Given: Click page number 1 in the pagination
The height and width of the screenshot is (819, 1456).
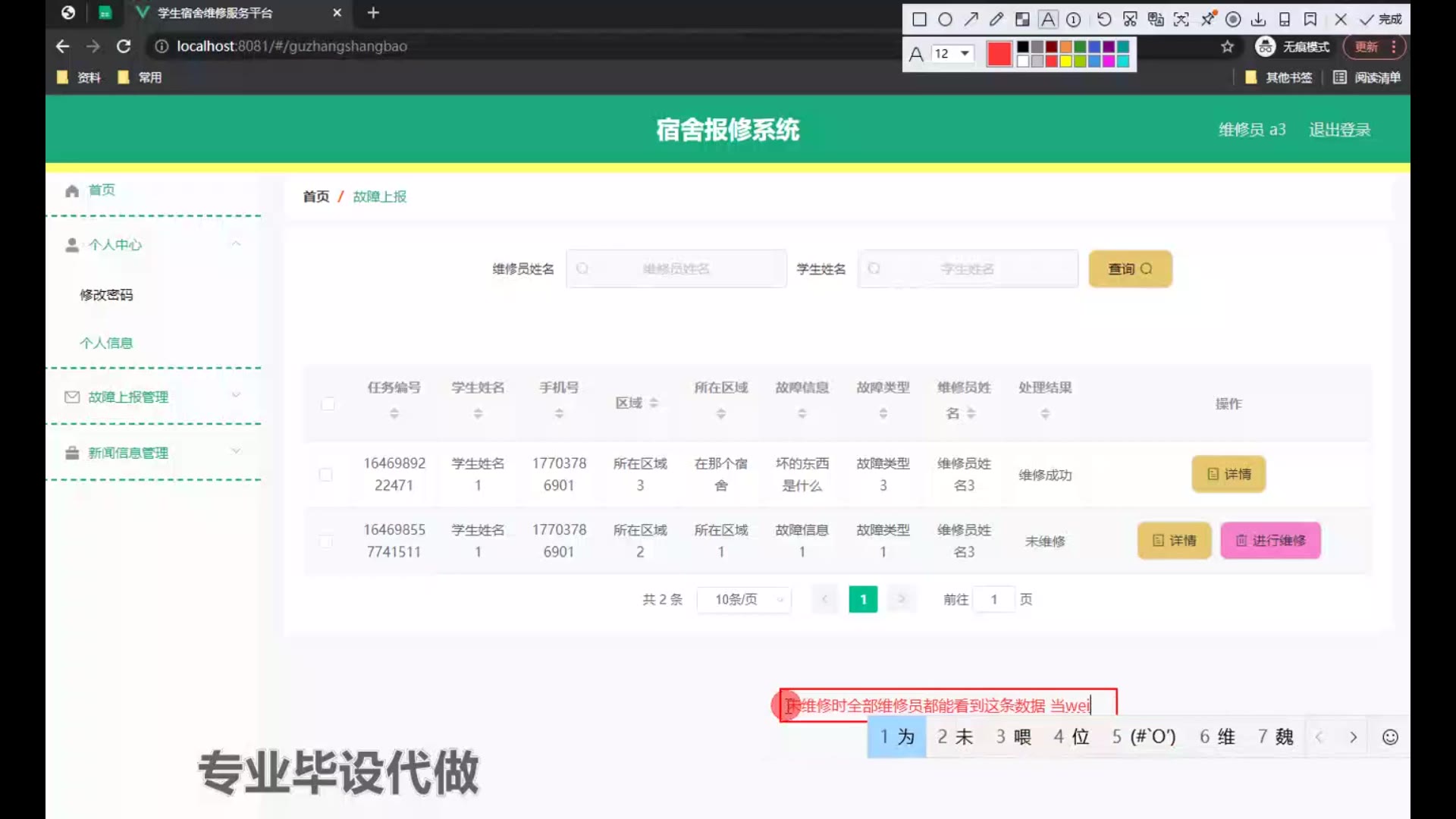Looking at the screenshot, I should [863, 599].
